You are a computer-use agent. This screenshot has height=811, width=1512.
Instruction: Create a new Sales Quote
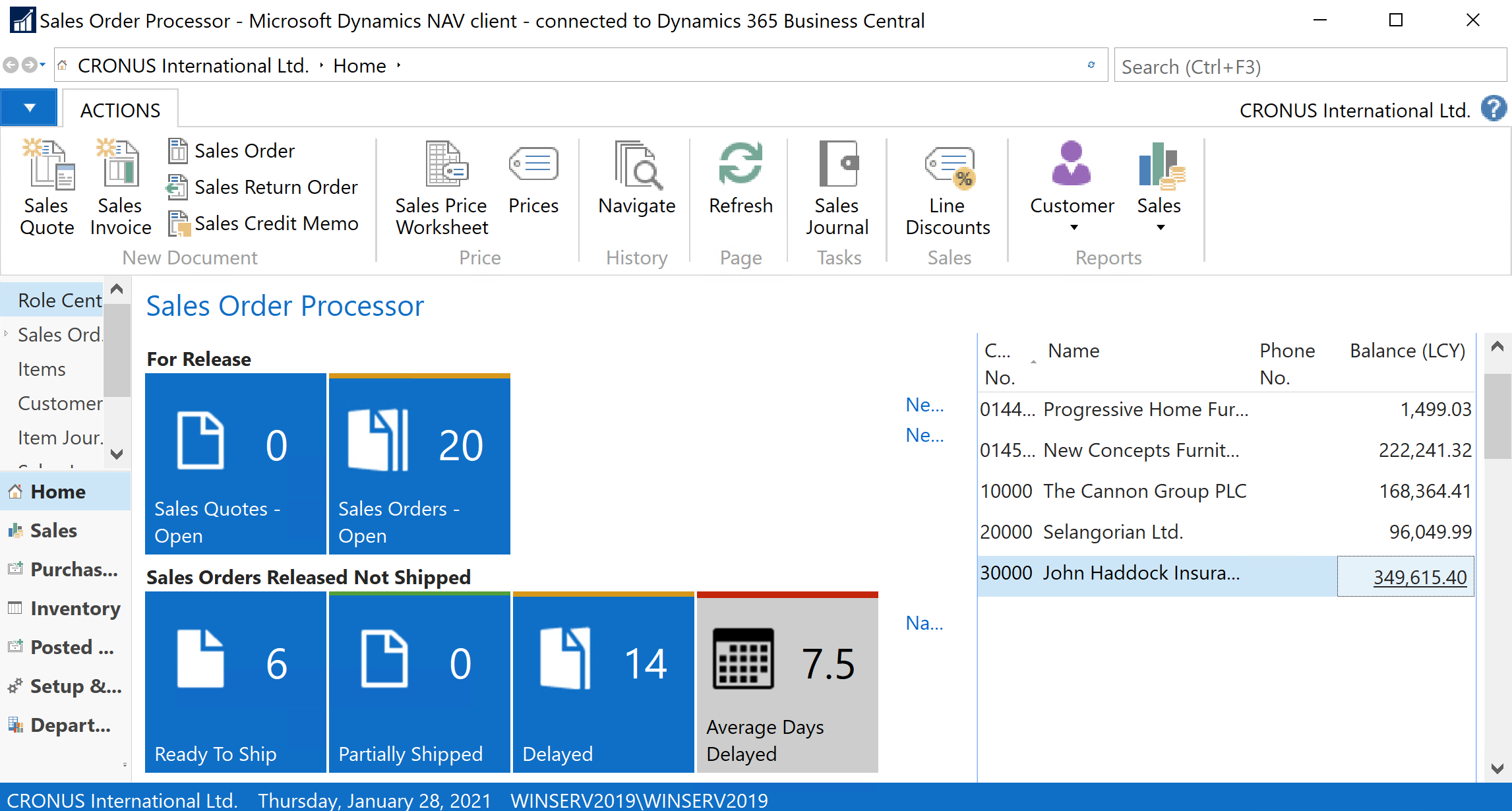[x=47, y=188]
